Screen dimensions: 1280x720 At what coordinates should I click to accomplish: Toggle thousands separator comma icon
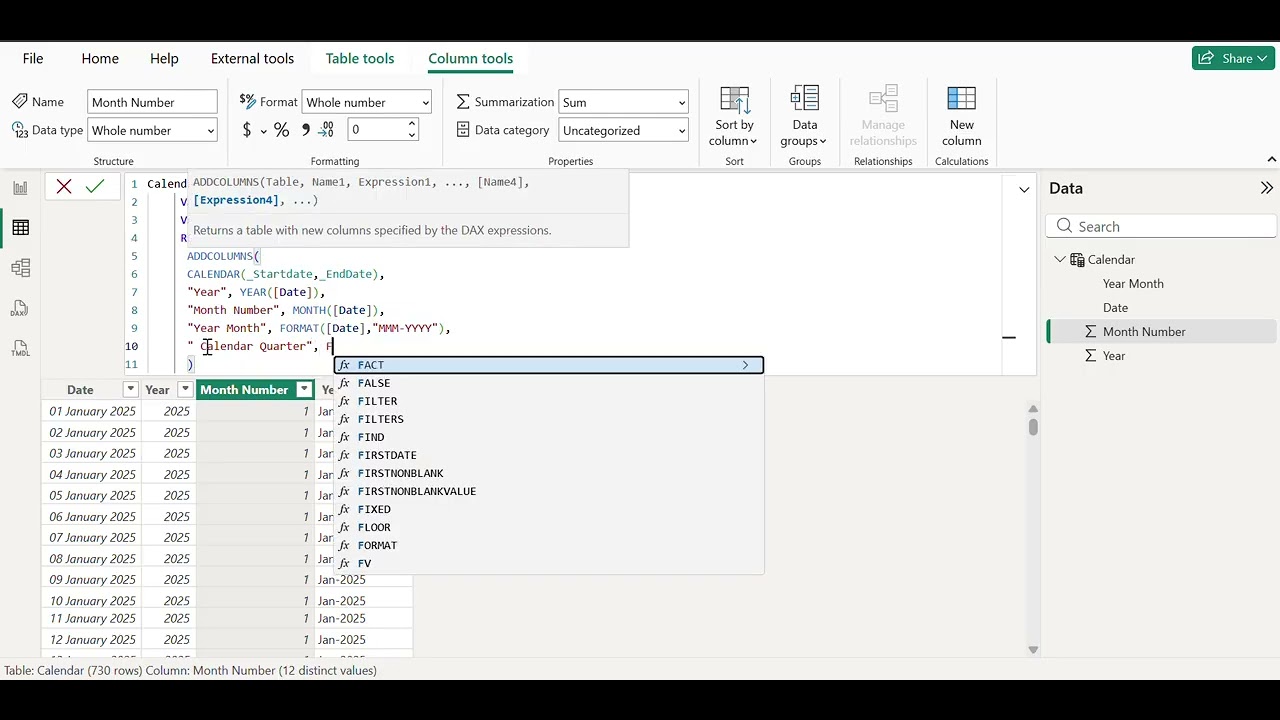click(305, 130)
